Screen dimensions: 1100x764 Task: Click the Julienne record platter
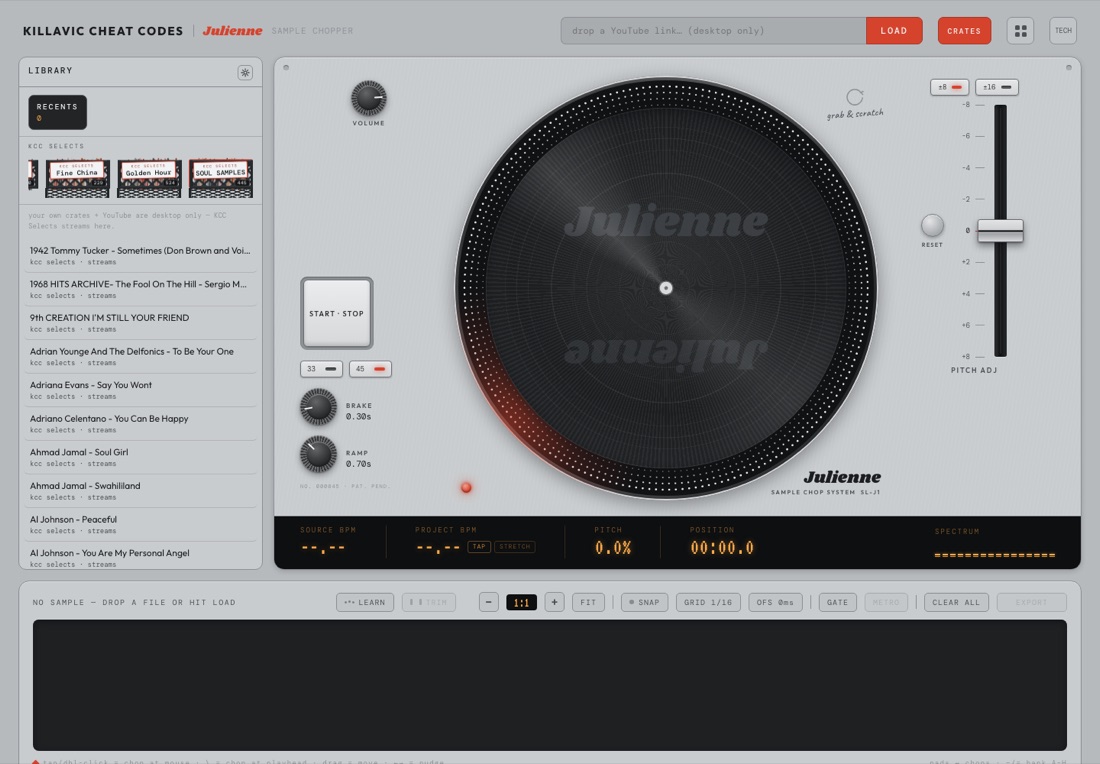666,288
